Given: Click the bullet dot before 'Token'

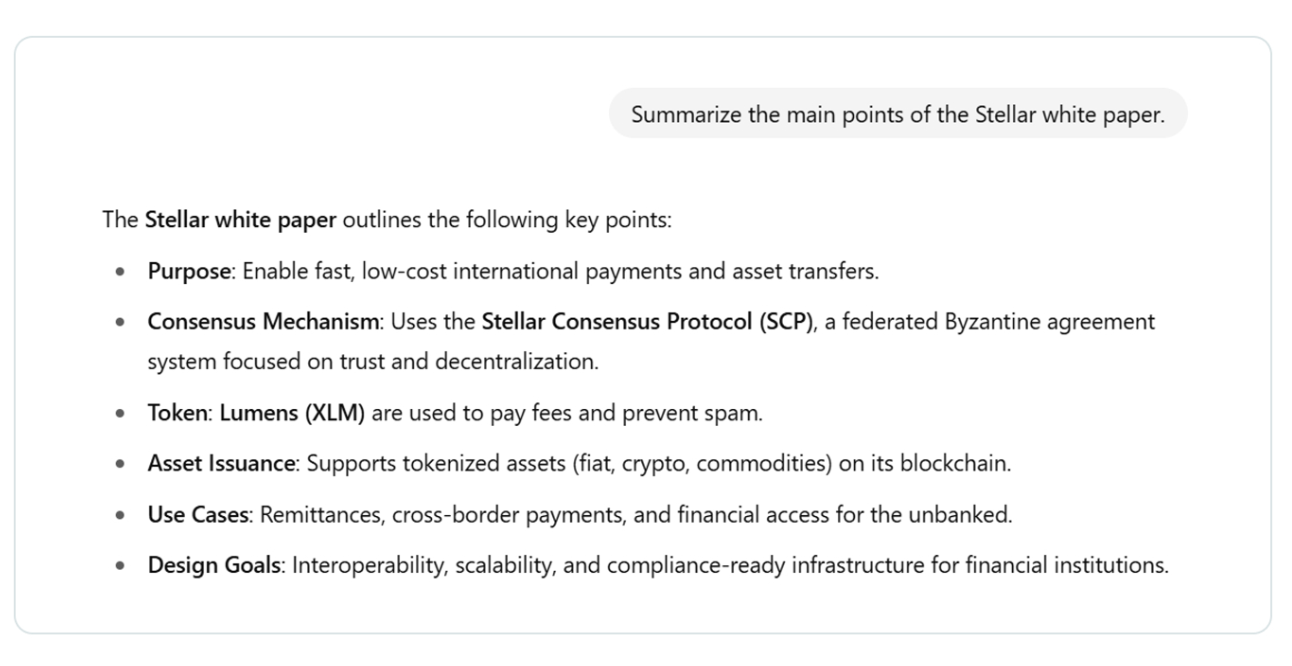Looking at the screenshot, I should (121, 414).
